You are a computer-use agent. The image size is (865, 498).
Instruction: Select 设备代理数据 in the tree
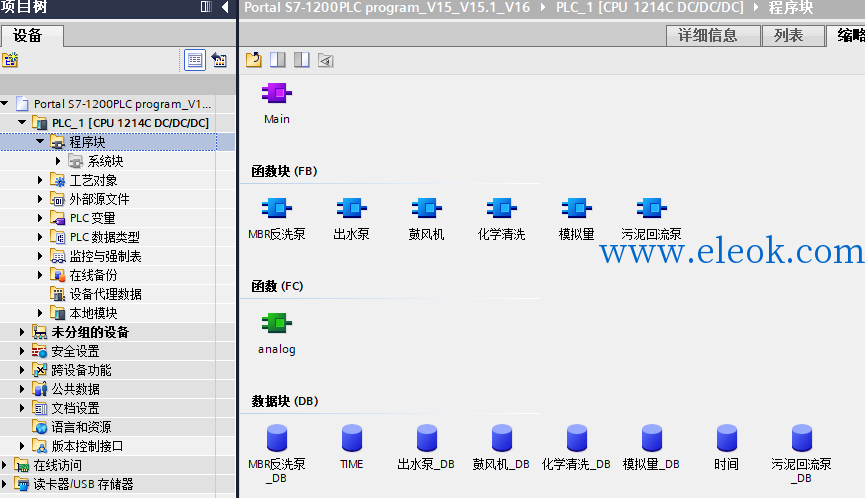tap(105, 294)
